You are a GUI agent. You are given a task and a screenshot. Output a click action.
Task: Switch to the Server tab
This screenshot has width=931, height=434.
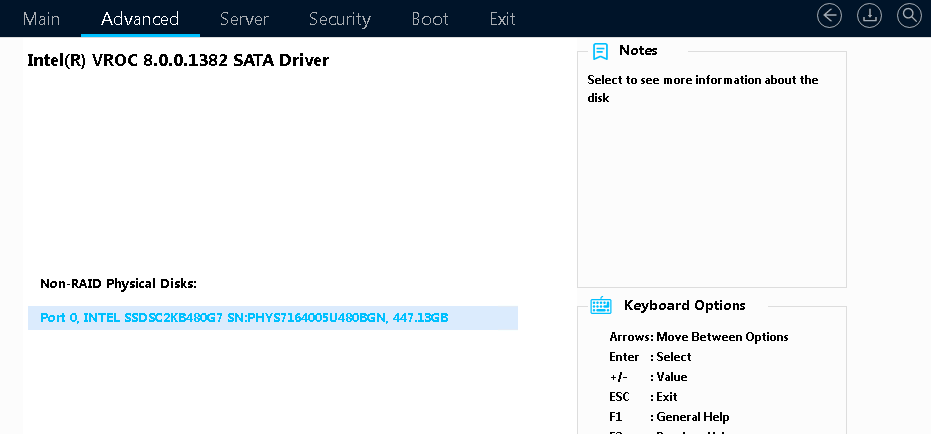pos(244,18)
